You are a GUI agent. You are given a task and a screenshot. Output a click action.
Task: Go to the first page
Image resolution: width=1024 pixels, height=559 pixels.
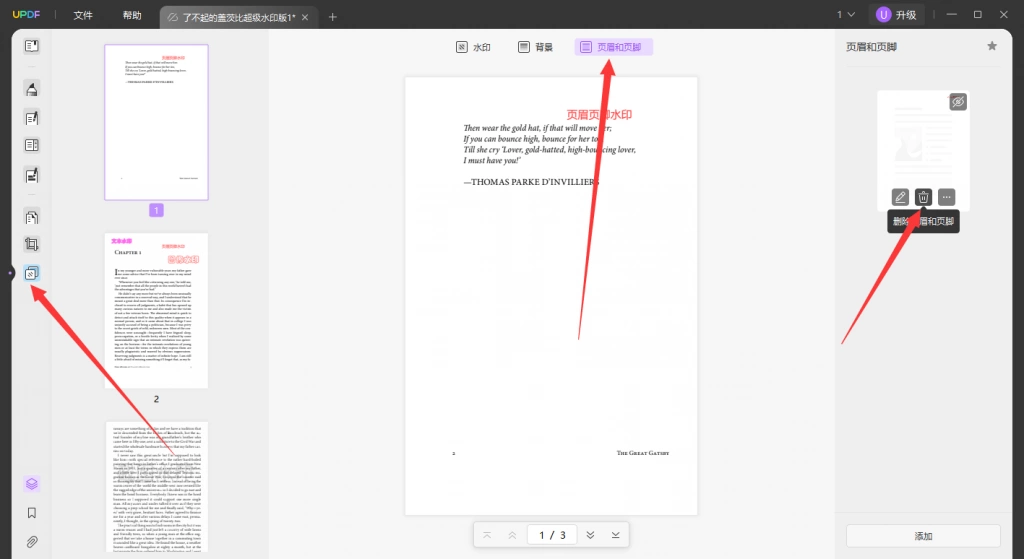tap(487, 535)
